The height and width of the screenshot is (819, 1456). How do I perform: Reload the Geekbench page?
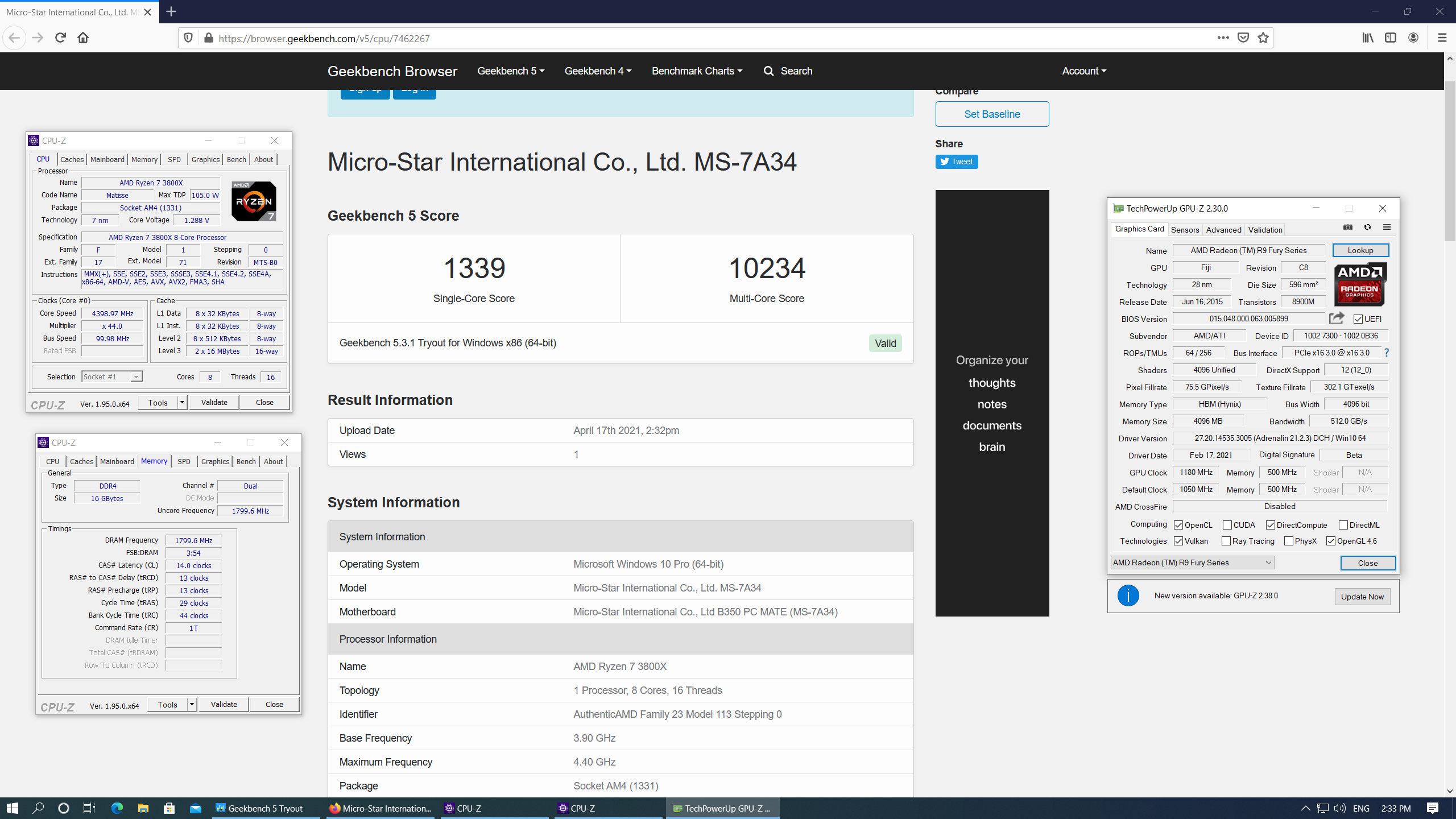(60, 38)
